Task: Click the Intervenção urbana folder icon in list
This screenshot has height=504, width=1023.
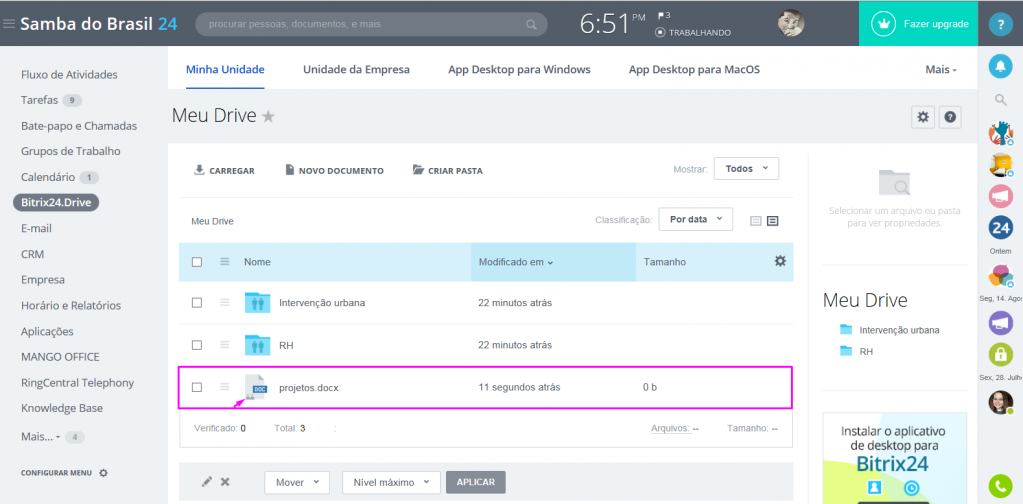Action: [x=258, y=303]
